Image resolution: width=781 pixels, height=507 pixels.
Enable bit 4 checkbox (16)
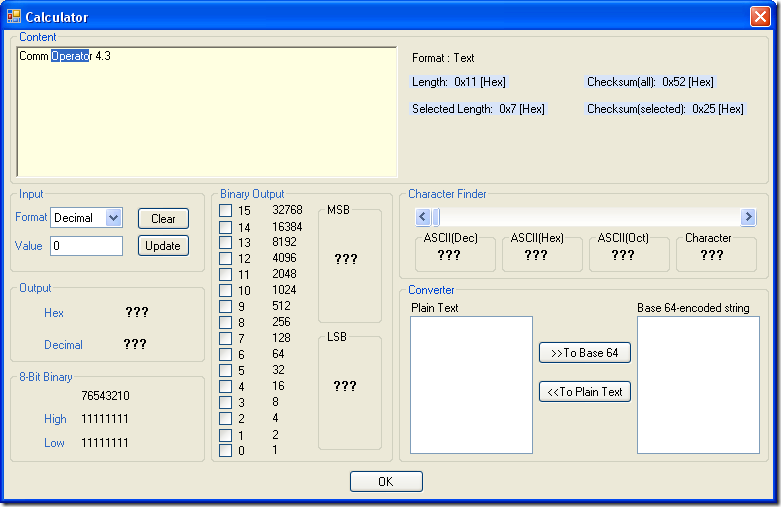226,386
